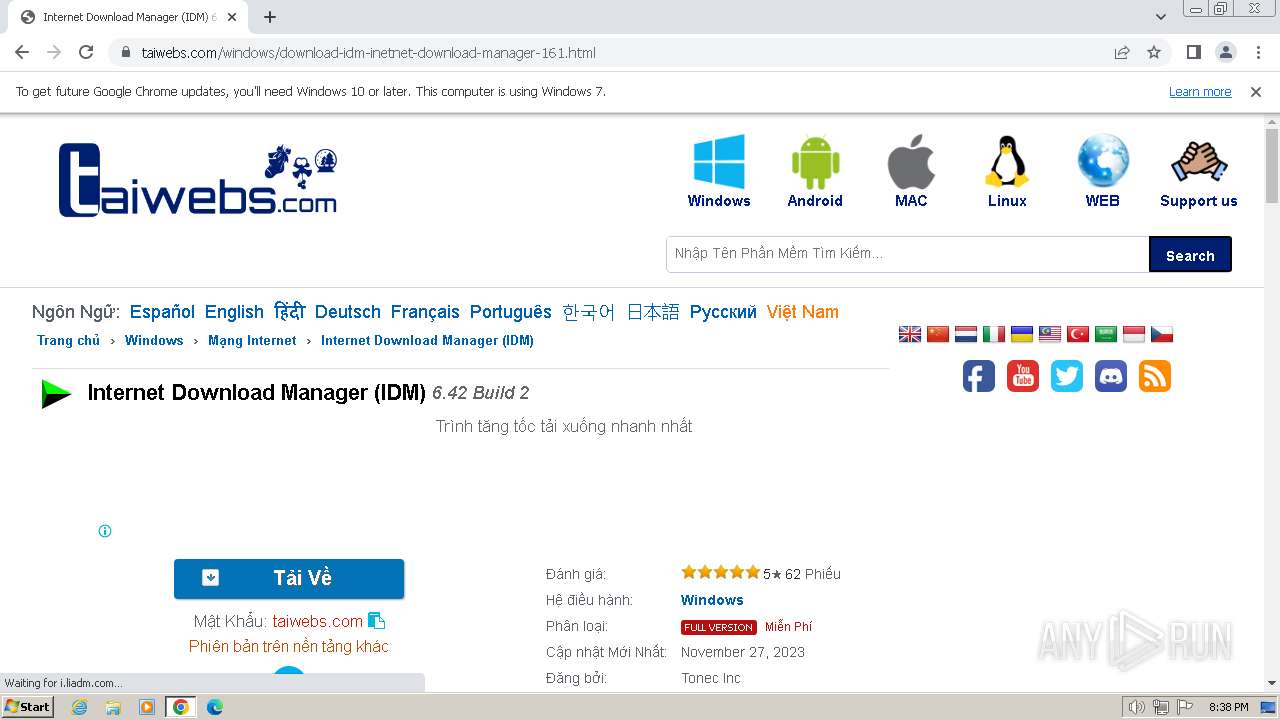Dismiss the Chrome update notification bar
Image resolution: width=1280 pixels, height=720 pixels.
pyautogui.click(x=1256, y=91)
